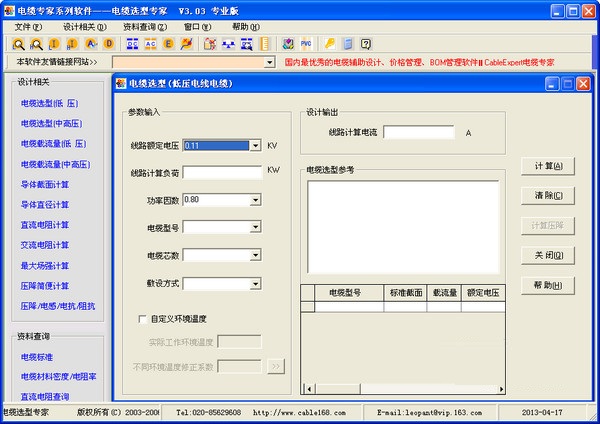
Task: Open the 窗口(W) menu
Action: [x=197, y=27]
